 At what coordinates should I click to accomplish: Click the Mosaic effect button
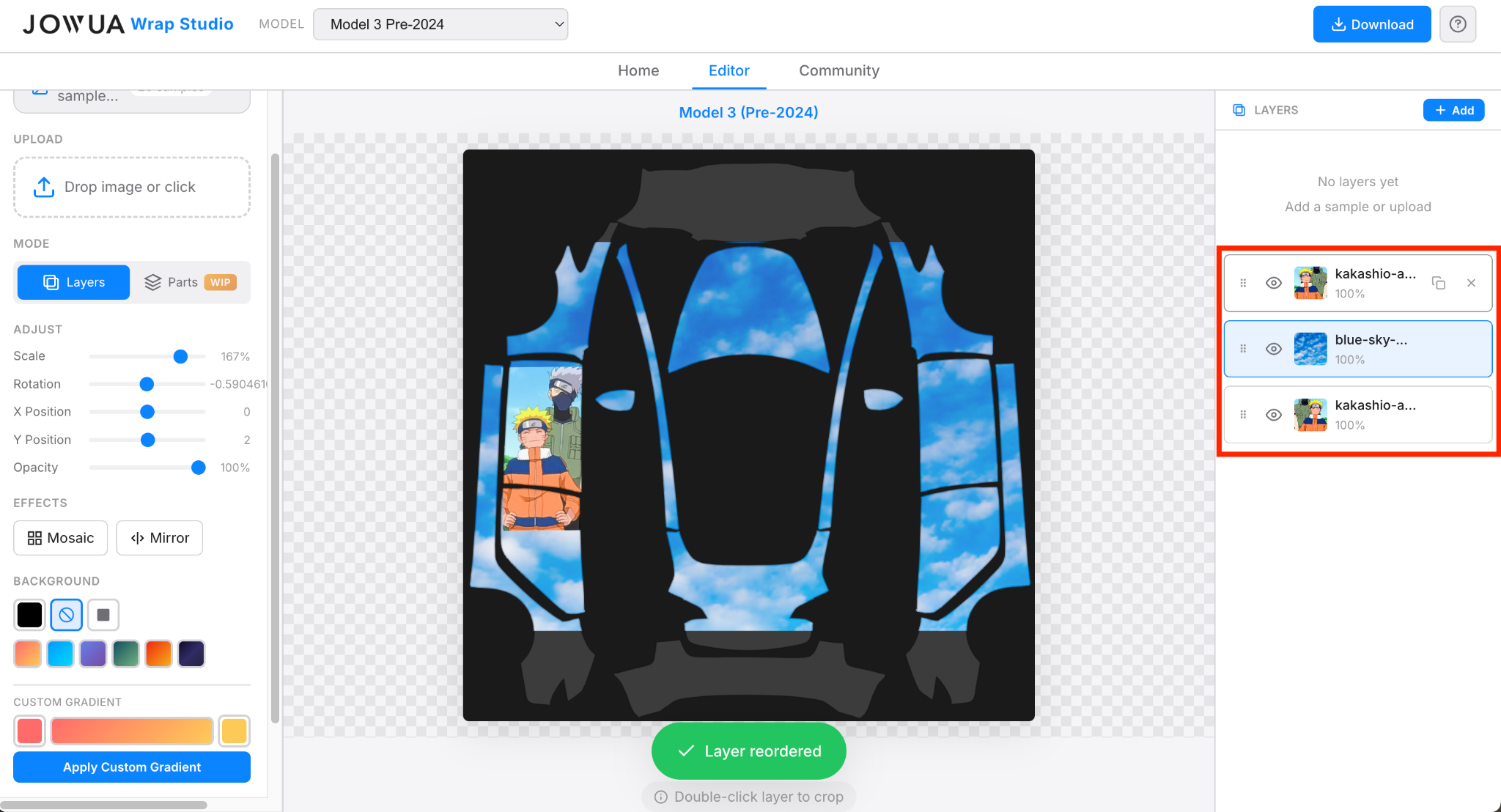61,538
